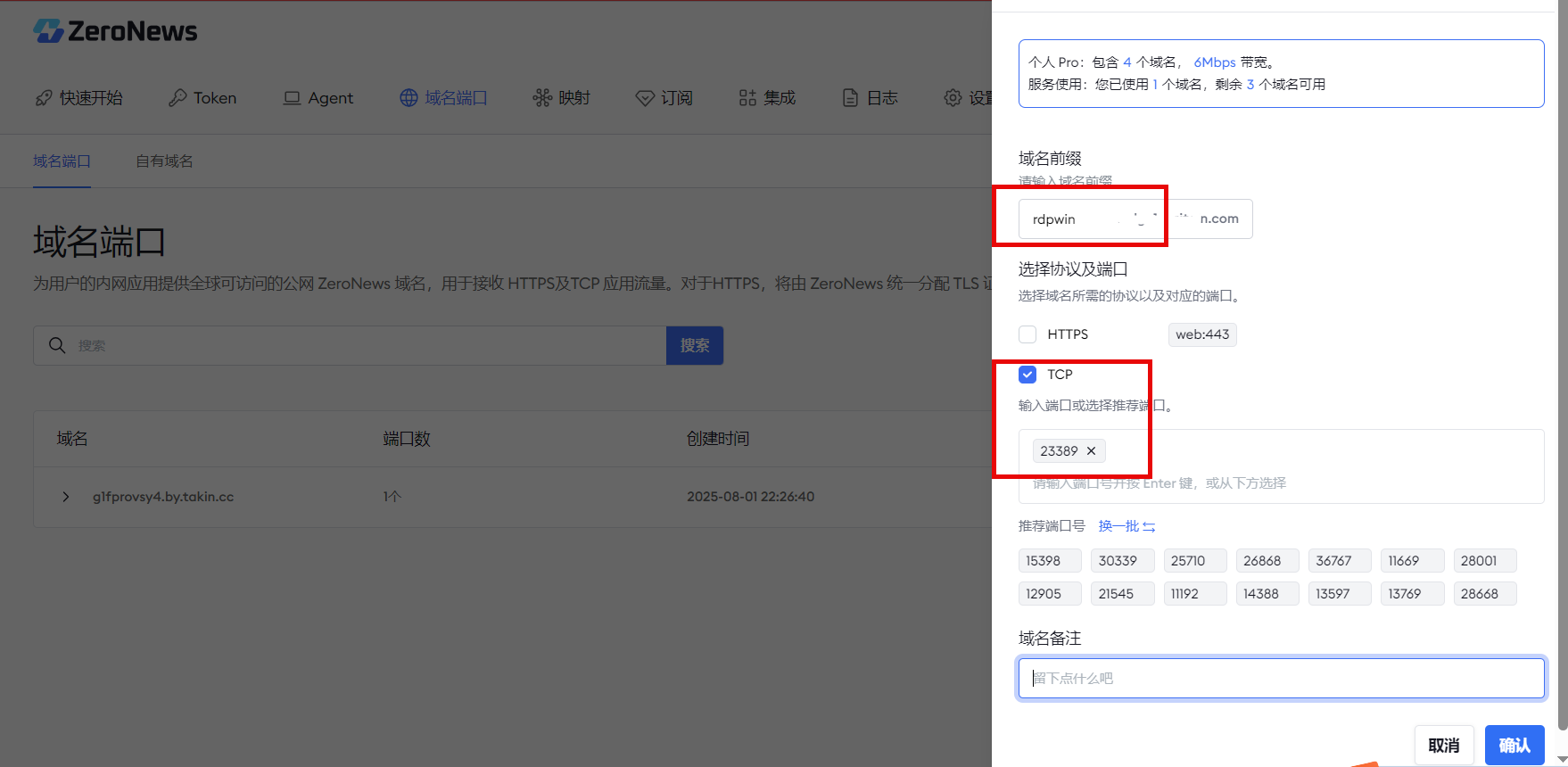Uncheck the TCP protocol checkbox
The height and width of the screenshot is (767, 1568).
tap(1027, 375)
